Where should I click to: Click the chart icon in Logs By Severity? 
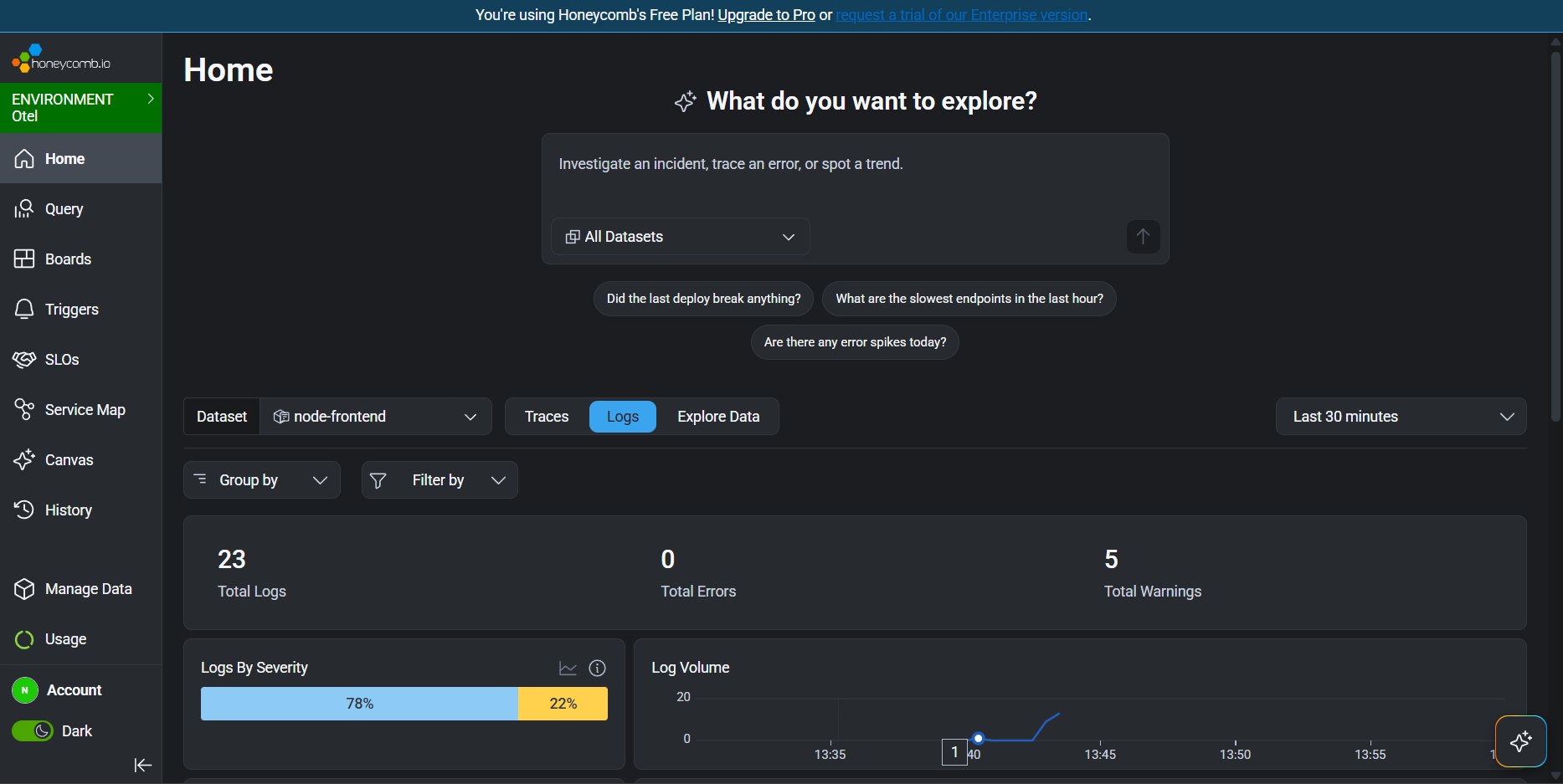coord(568,668)
